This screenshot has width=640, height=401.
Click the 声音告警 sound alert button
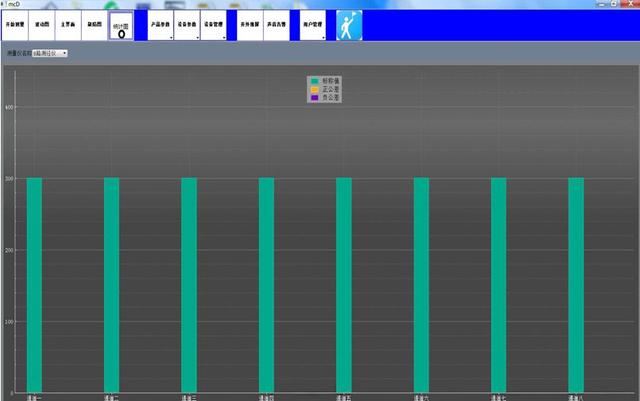point(277,26)
